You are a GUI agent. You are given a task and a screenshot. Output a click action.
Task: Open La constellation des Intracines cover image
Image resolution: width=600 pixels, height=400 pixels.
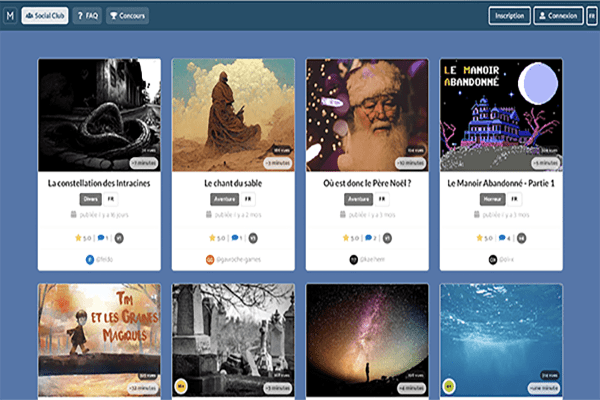click(99, 115)
